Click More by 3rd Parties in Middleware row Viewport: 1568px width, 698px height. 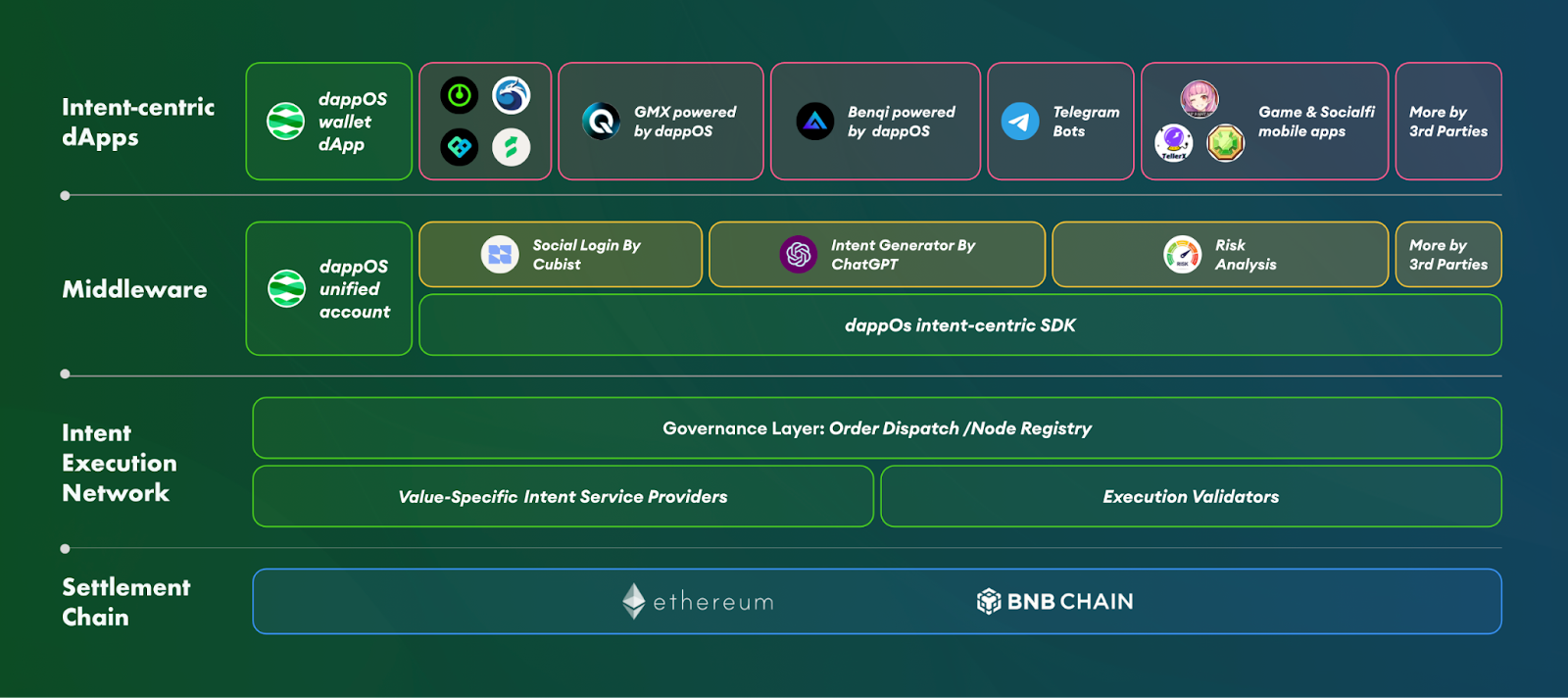point(1448,255)
